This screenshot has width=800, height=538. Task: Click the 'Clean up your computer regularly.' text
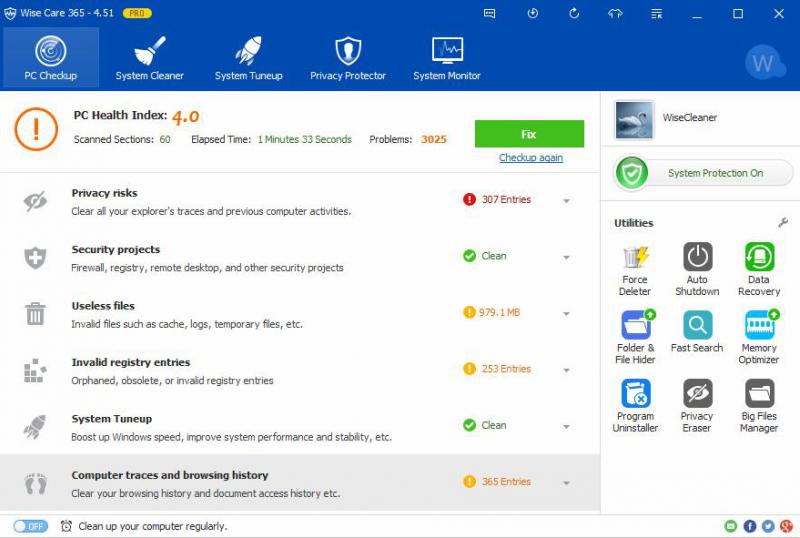point(153,526)
